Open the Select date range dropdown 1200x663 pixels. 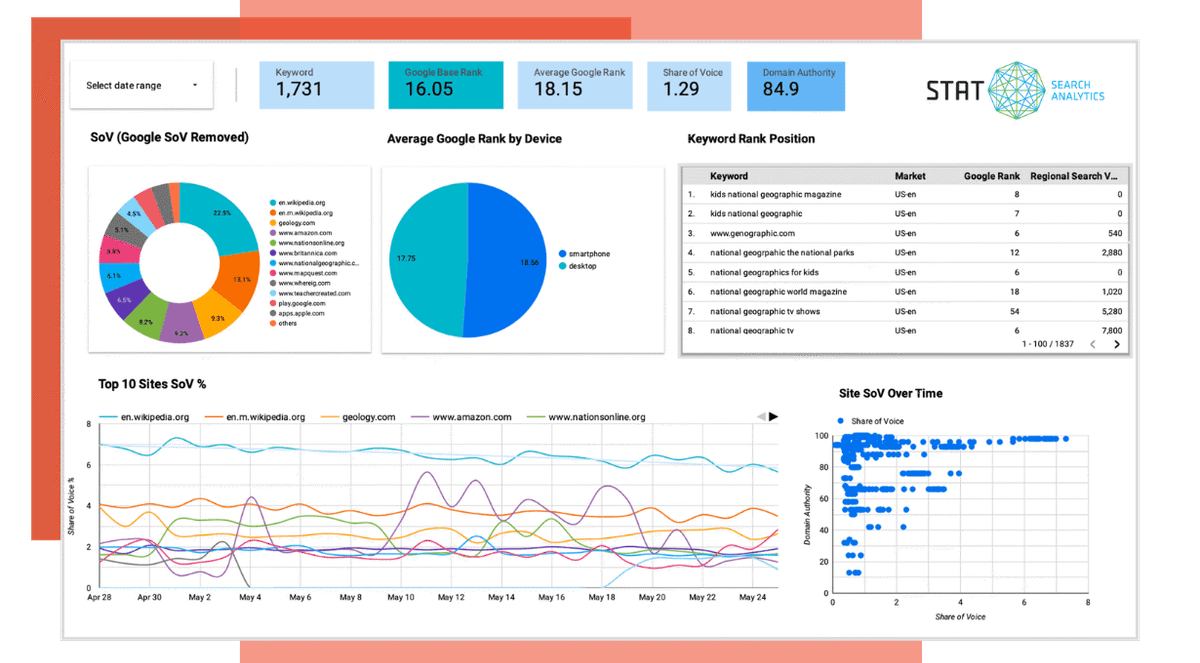[142, 86]
